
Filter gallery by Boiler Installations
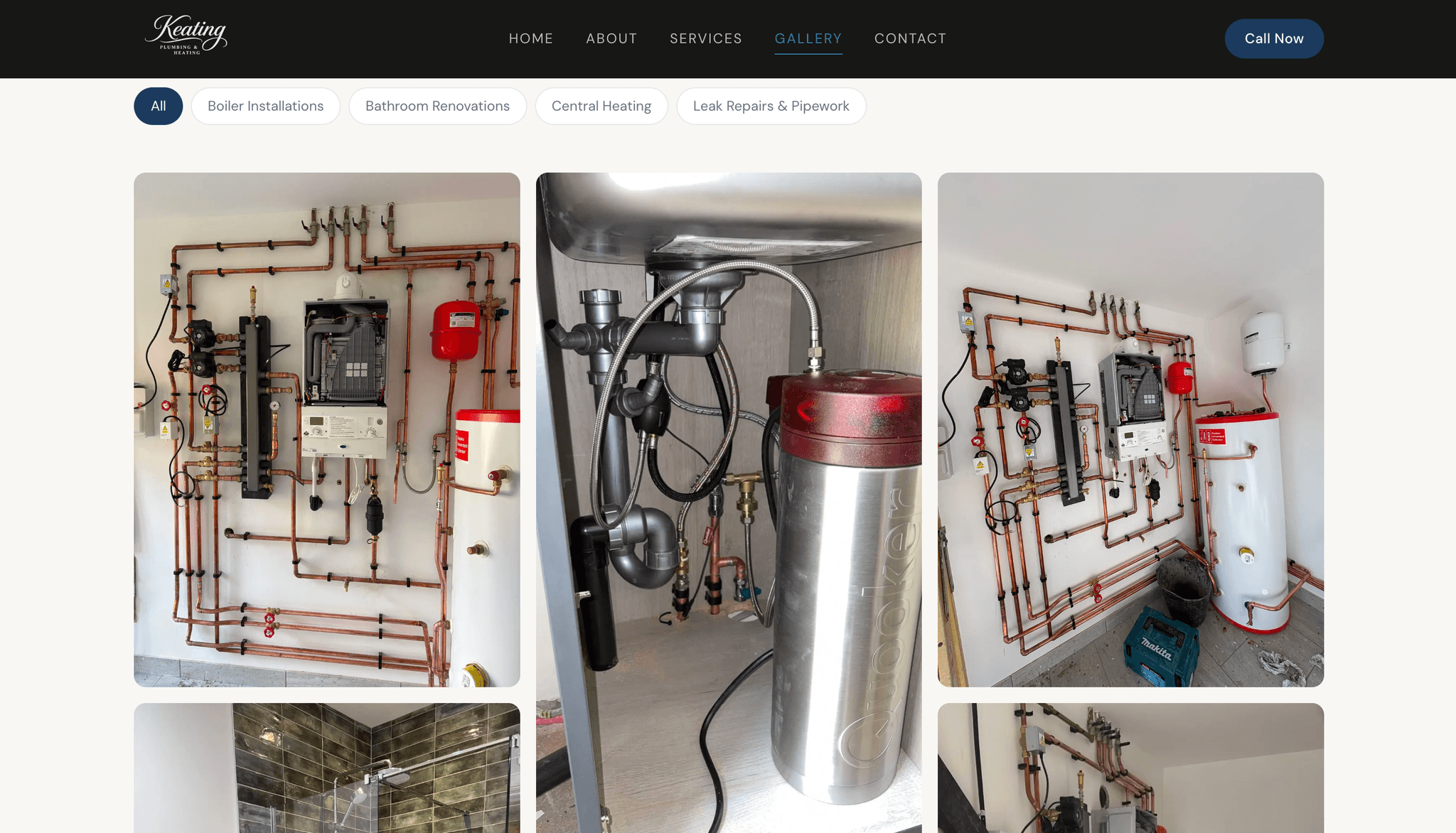coord(266,106)
